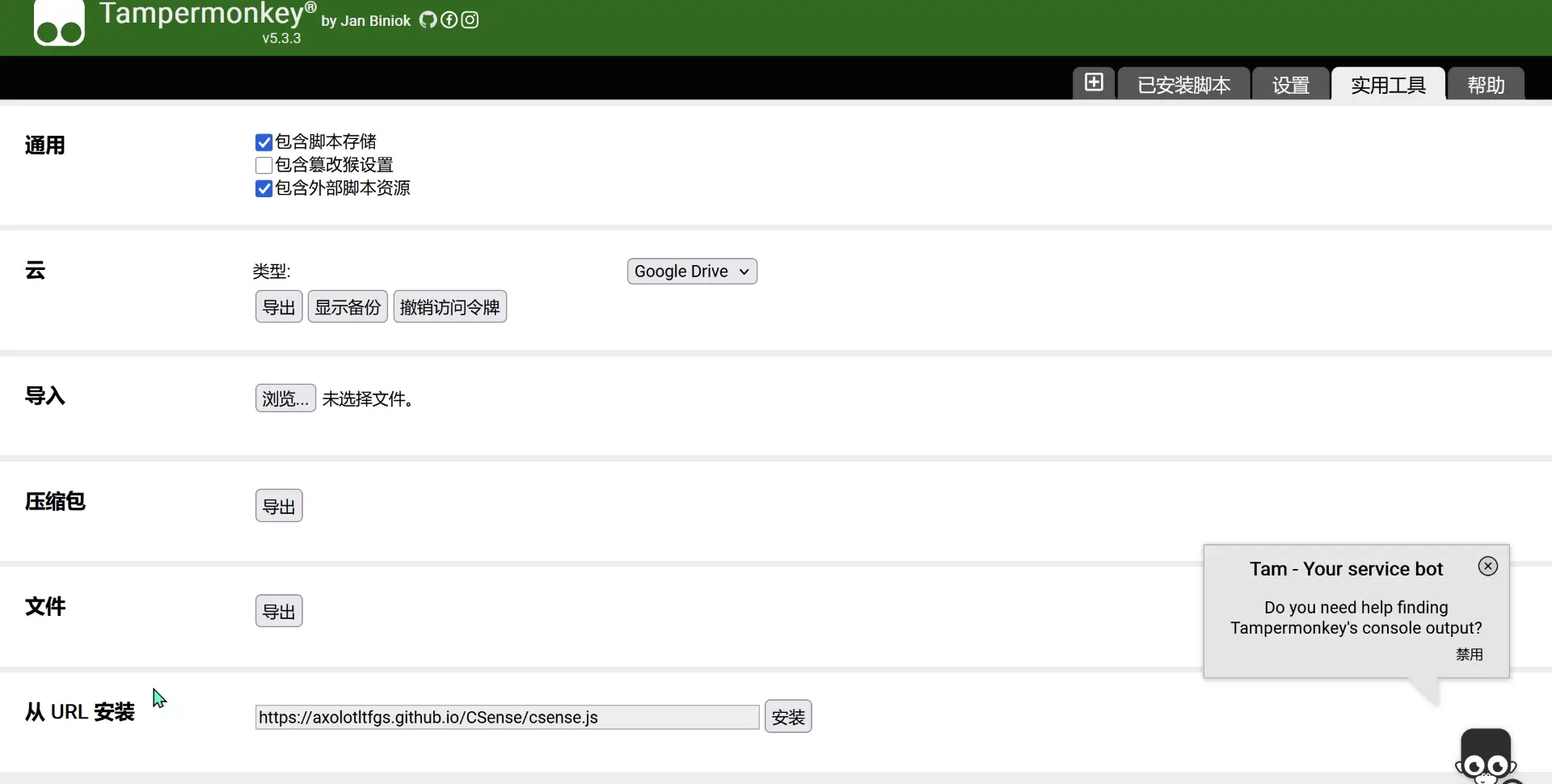Switch to 设置 tab
Screen dimensions: 1552x784
1290,84
